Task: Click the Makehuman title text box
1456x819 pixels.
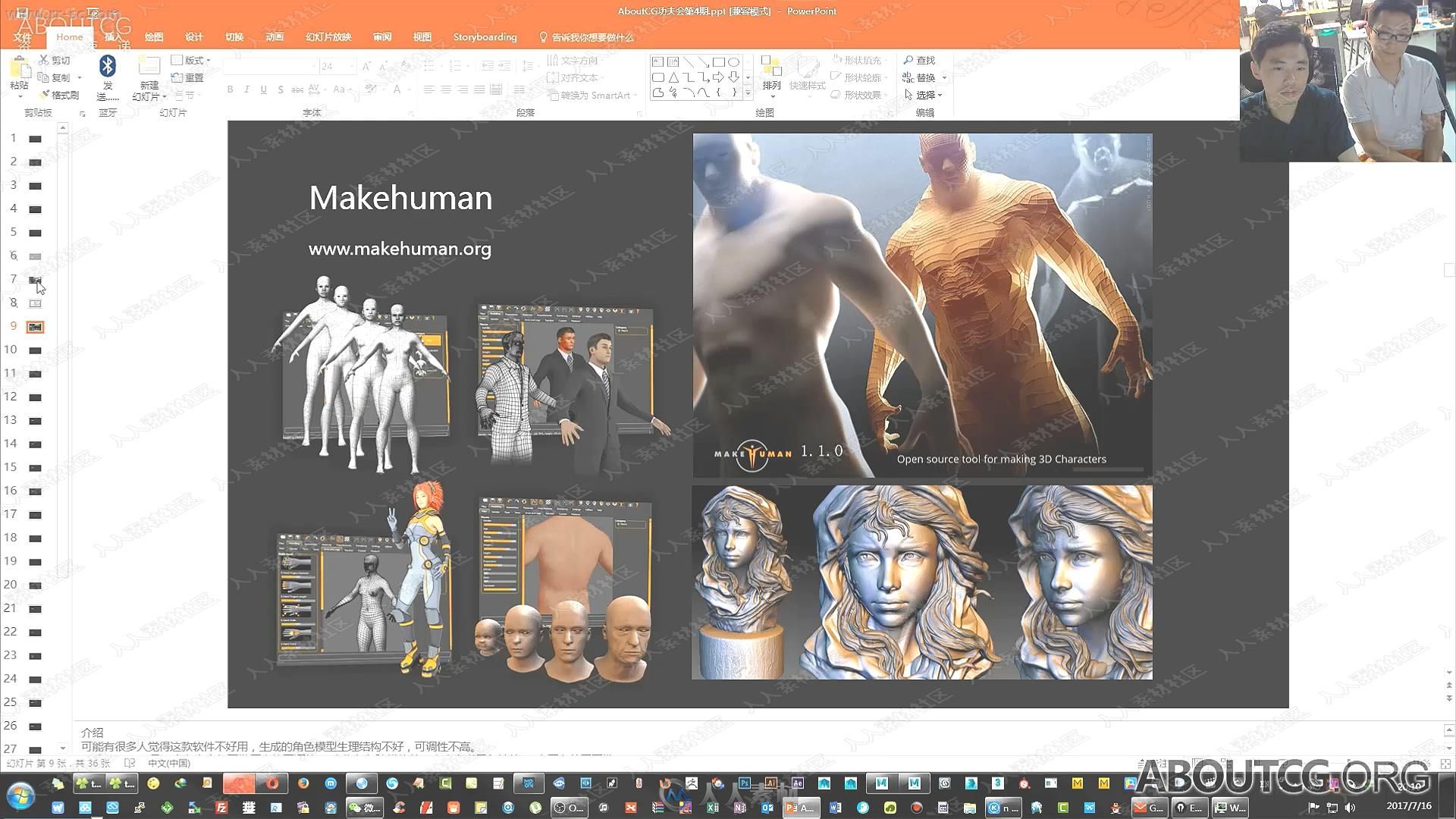Action: [400, 198]
